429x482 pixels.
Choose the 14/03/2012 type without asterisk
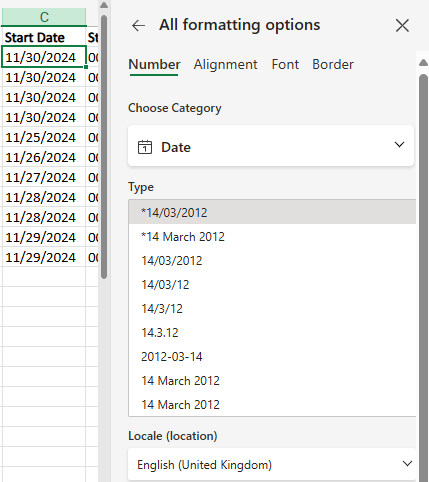[x=272, y=260]
